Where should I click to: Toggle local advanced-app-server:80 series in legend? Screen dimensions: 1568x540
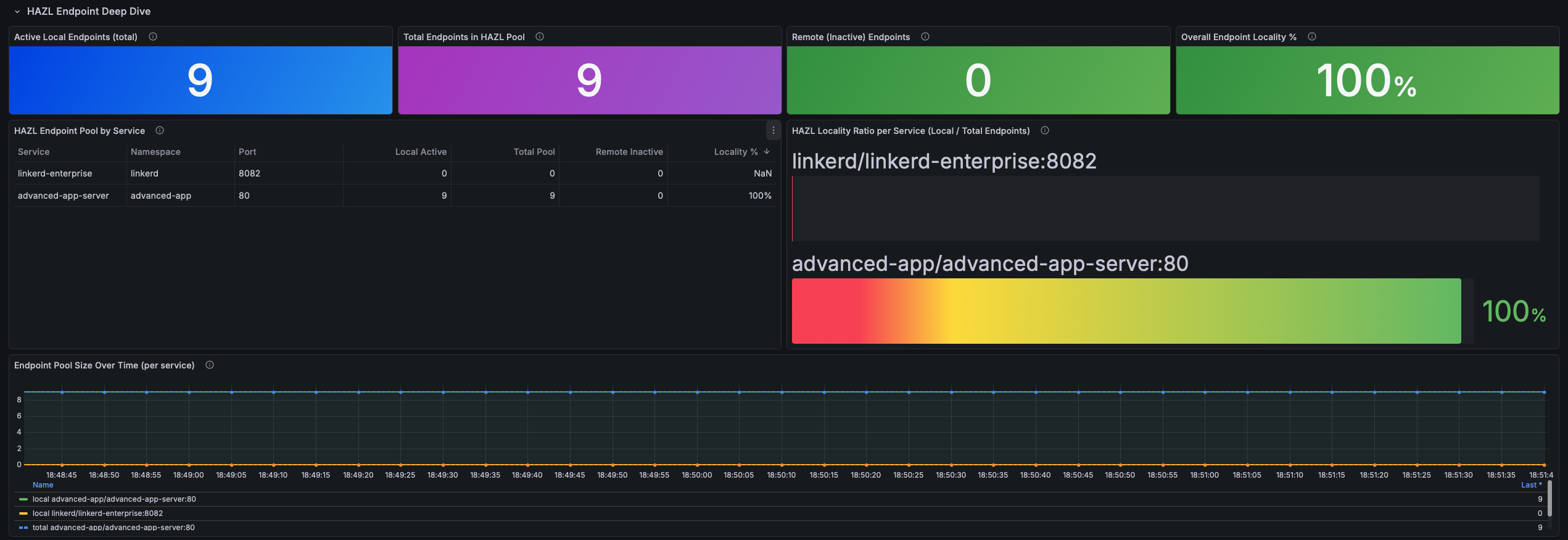[114, 499]
